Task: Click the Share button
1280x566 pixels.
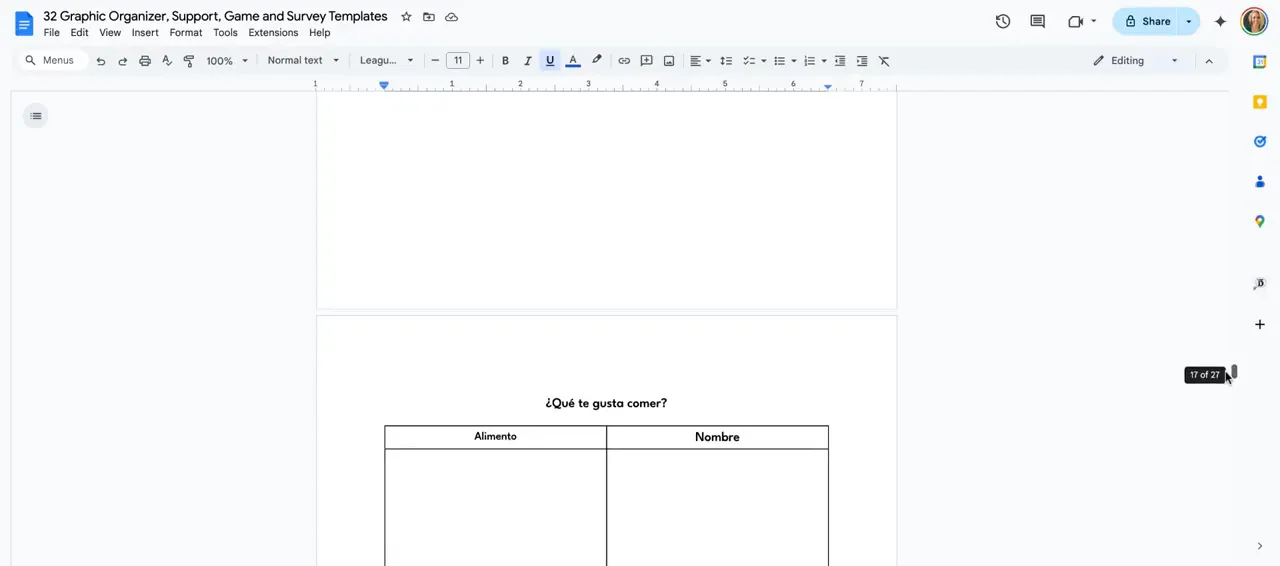Action: pyautogui.click(x=1146, y=21)
